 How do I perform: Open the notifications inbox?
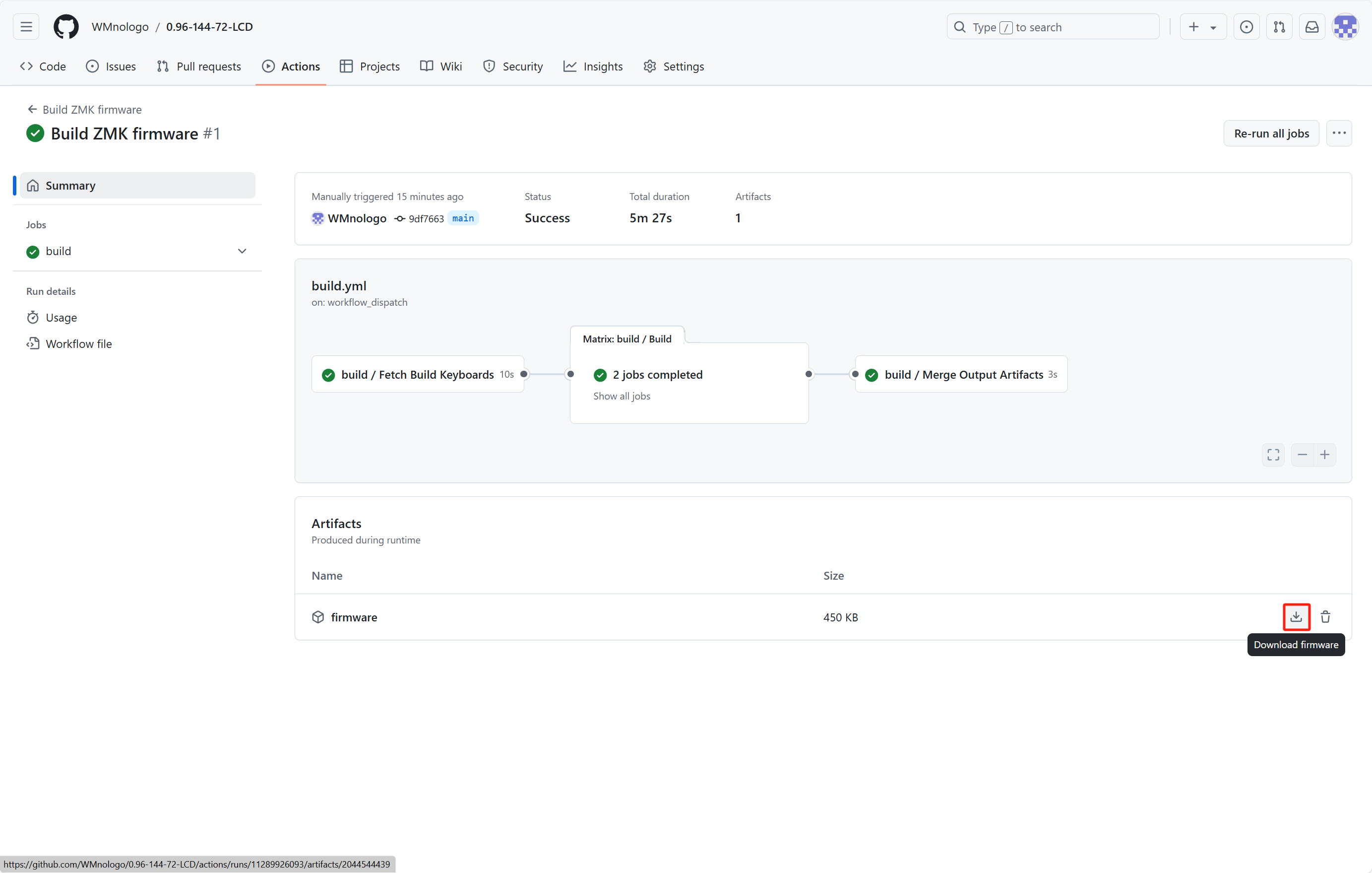pos(1311,27)
